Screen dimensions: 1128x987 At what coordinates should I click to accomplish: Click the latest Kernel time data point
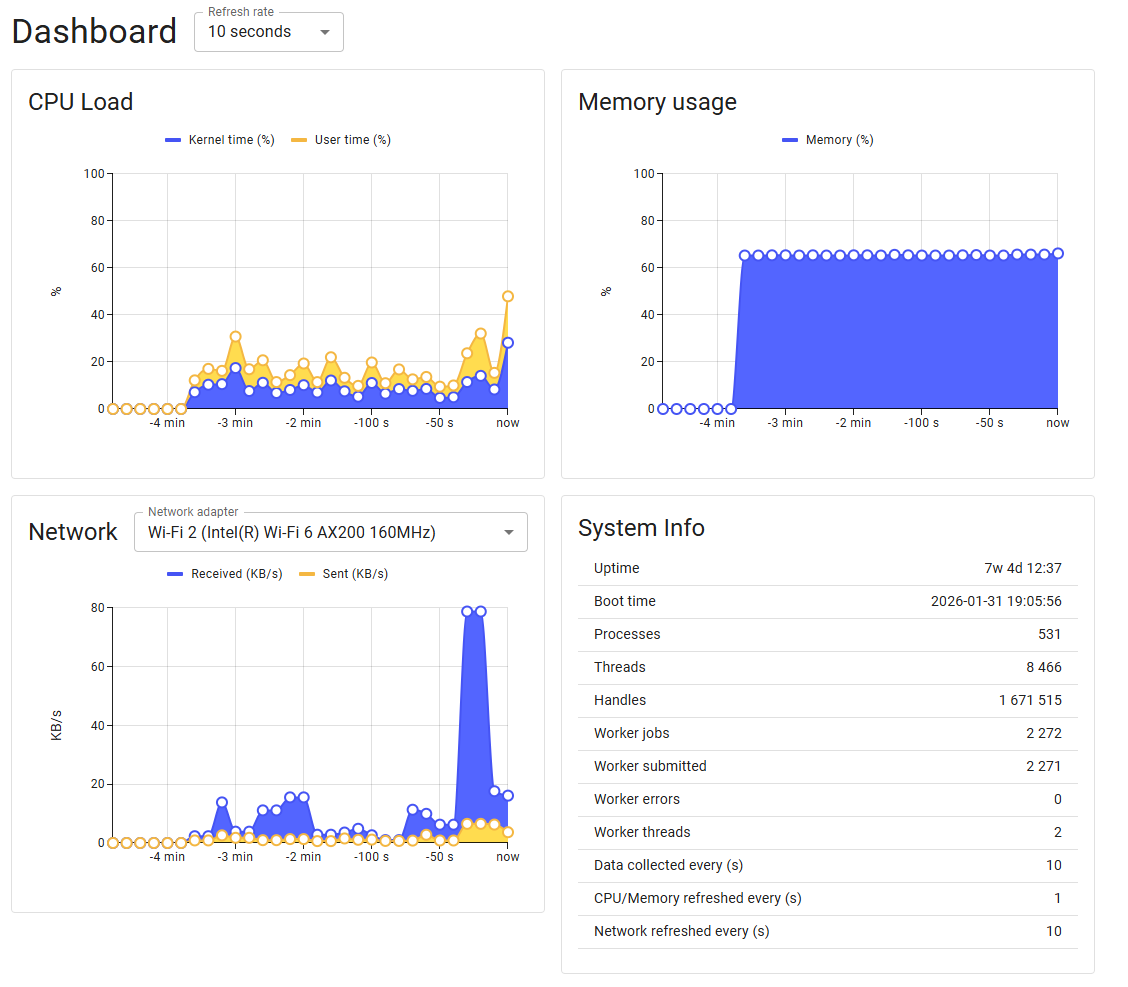point(508,342)
